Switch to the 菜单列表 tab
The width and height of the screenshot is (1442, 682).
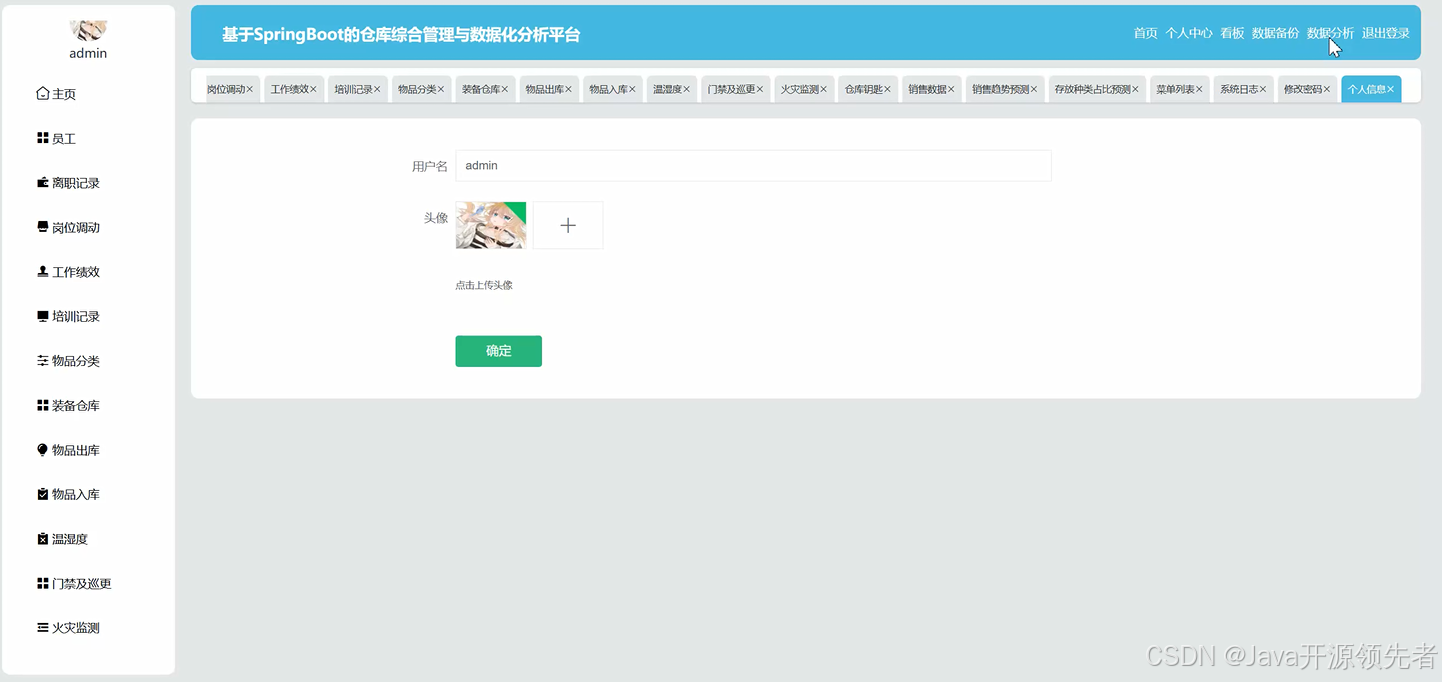pyautogui.click(x=1173, y=88)
